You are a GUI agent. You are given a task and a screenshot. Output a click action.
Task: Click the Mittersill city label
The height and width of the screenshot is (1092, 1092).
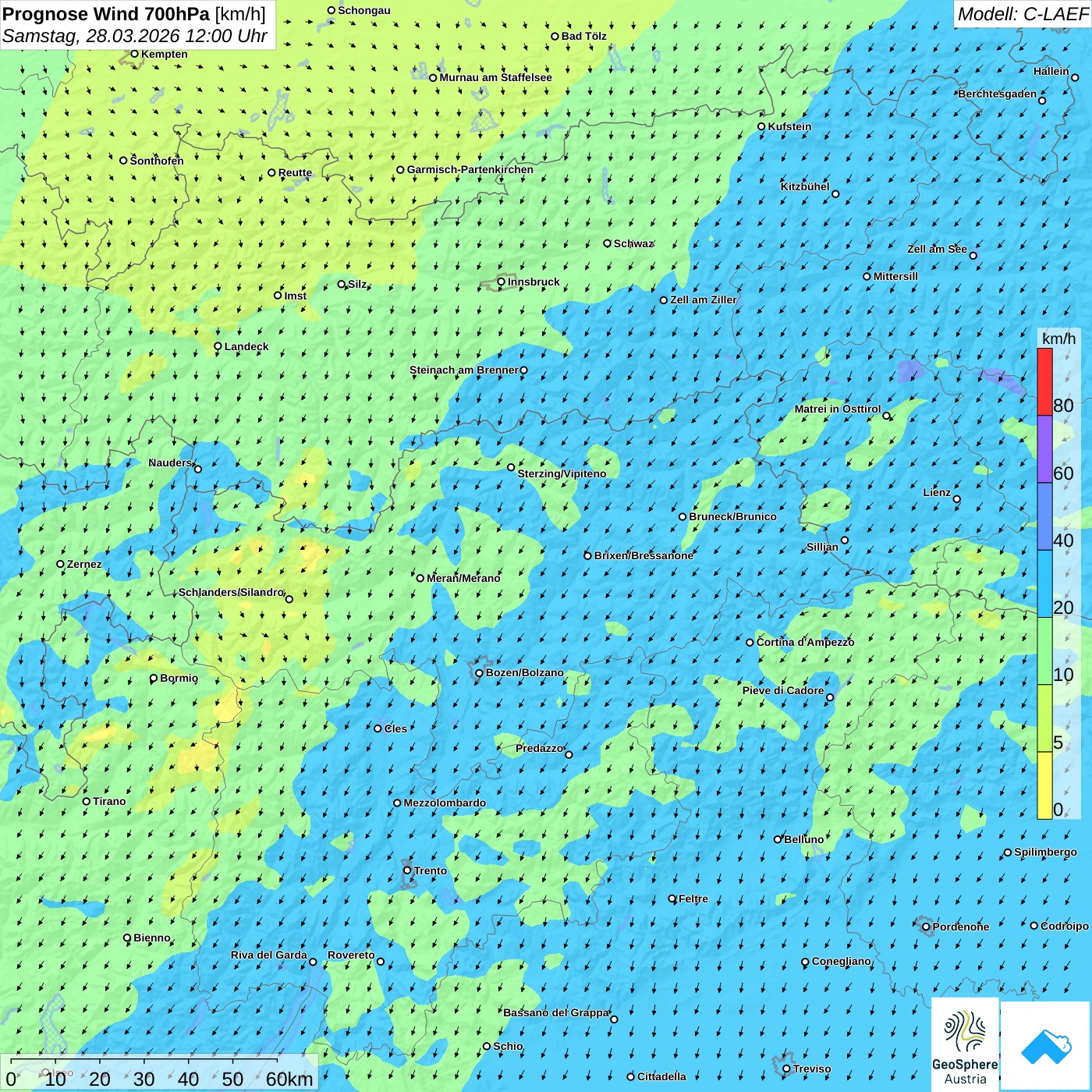point(895,276)
